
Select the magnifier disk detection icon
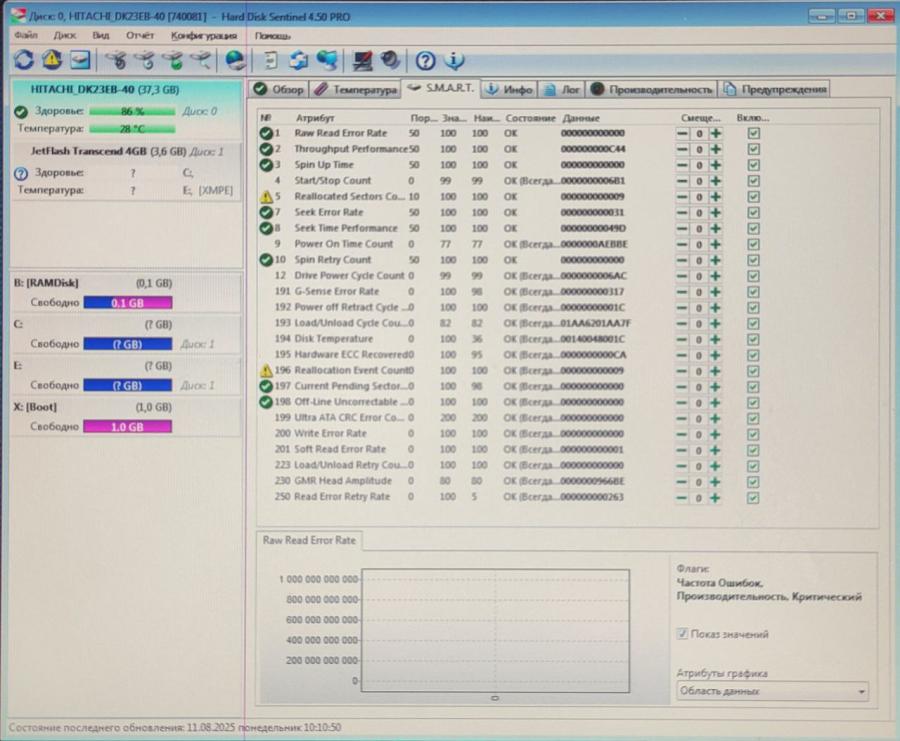pyautogui.click(x=201, y=60)
